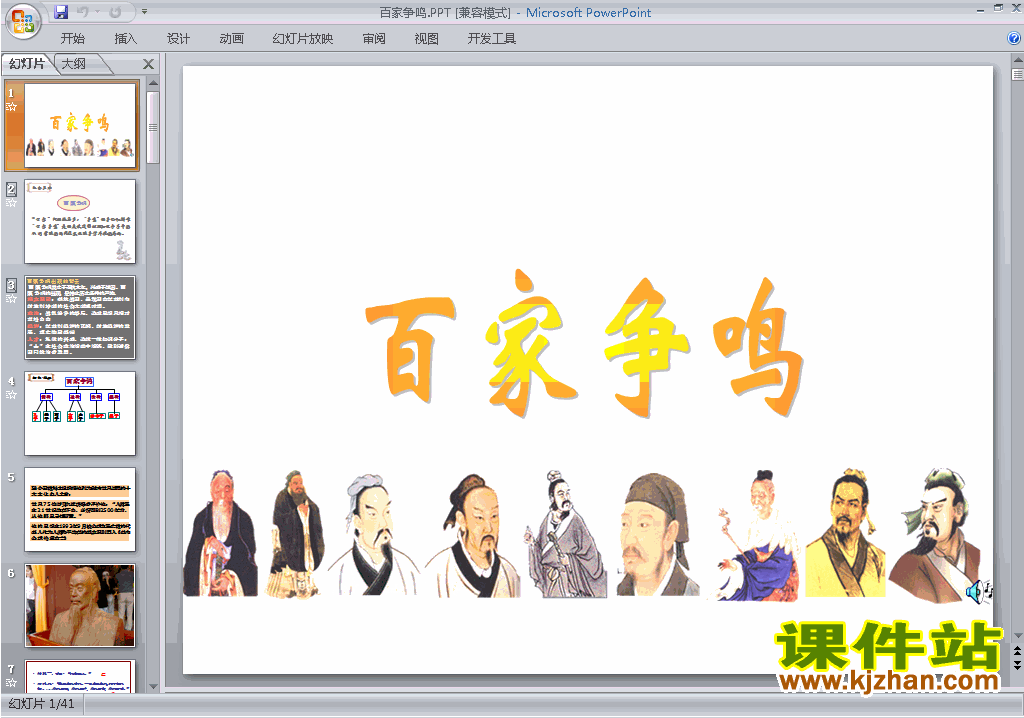Switch to the 开始 ribbon tab
The image size is (1024, 718).
pos(72,39)
